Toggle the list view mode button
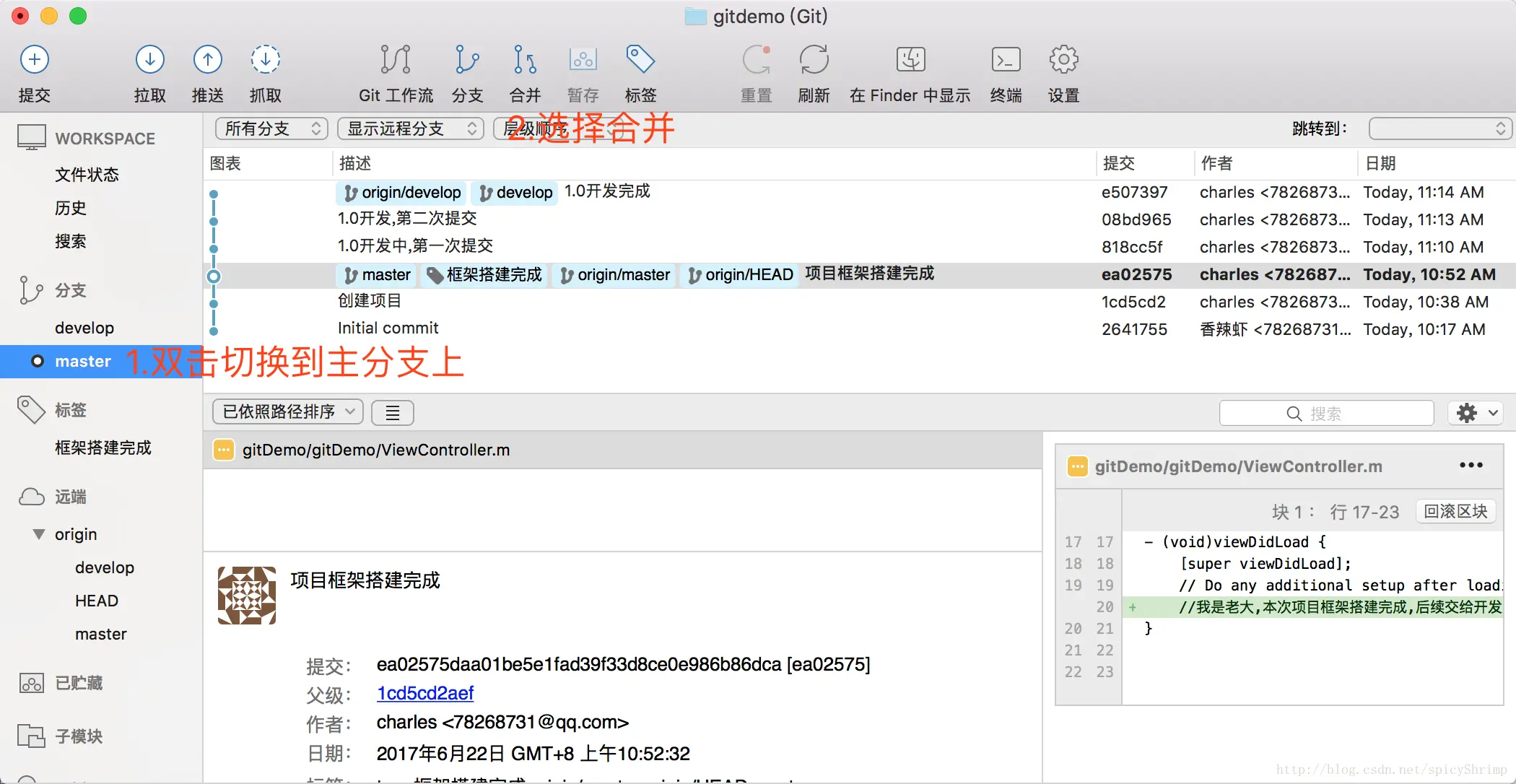The image size is (1516, 784). [x=392, y=413]
